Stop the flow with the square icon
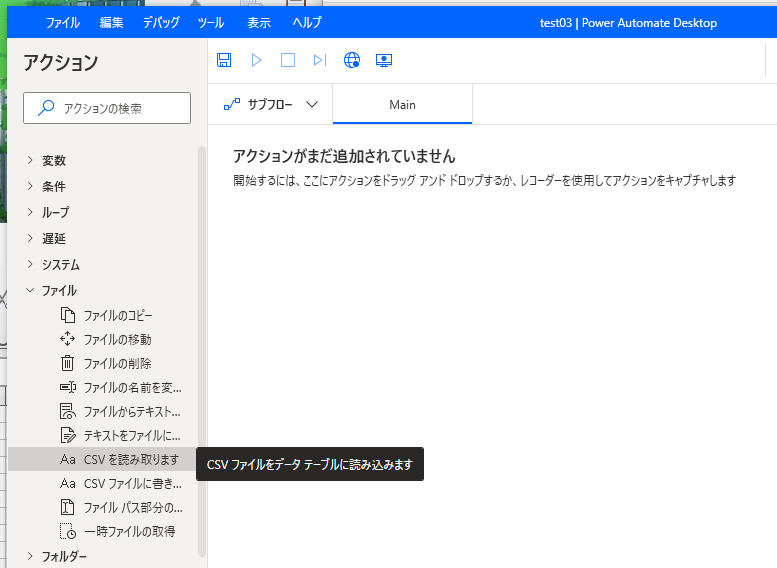 pyautogui.click(x=288, y=60)
